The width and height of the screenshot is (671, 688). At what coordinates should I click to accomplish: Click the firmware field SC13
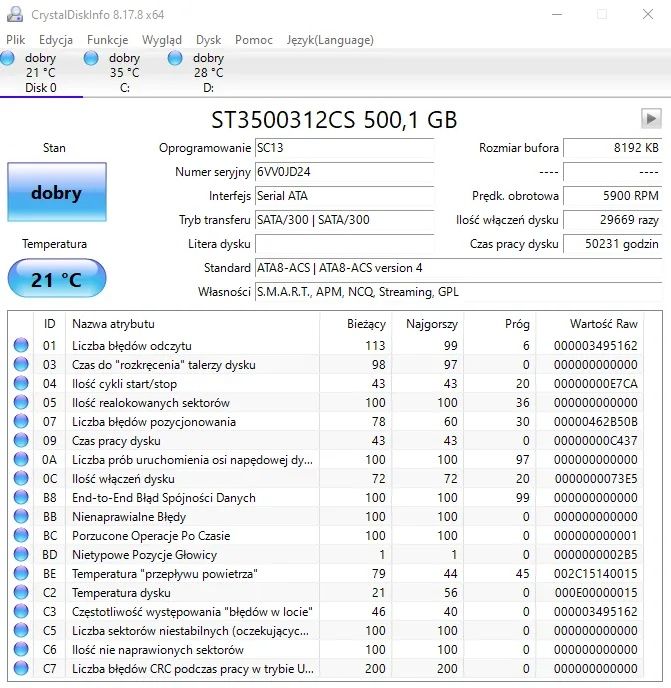tap(344, 148)
